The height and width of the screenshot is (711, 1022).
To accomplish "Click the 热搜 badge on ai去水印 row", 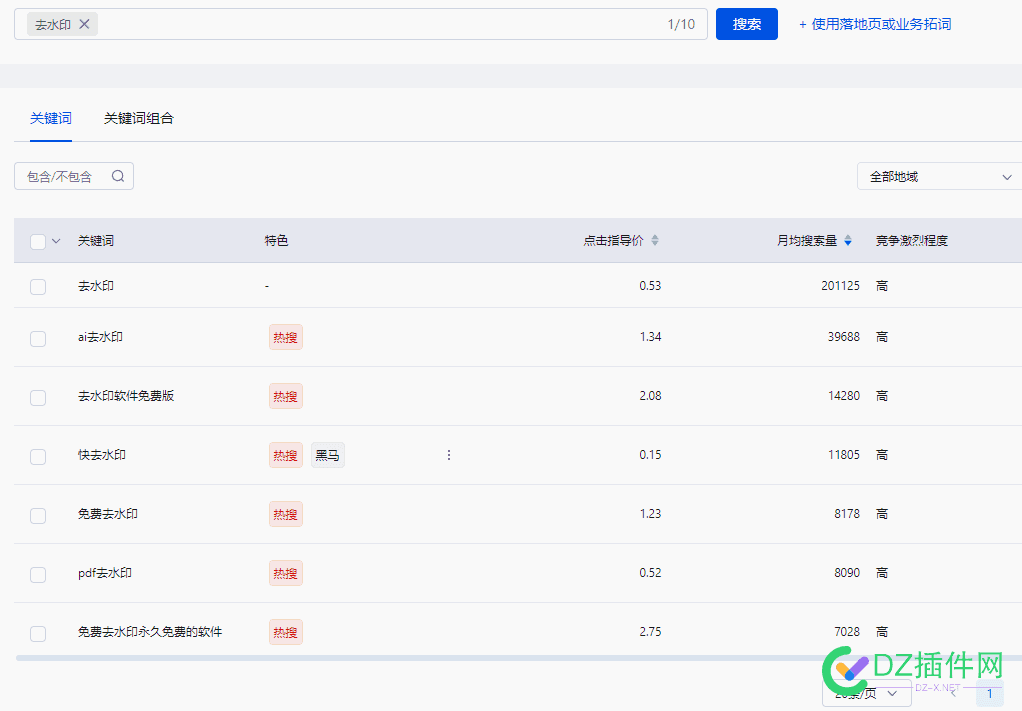I will [285, 336].
